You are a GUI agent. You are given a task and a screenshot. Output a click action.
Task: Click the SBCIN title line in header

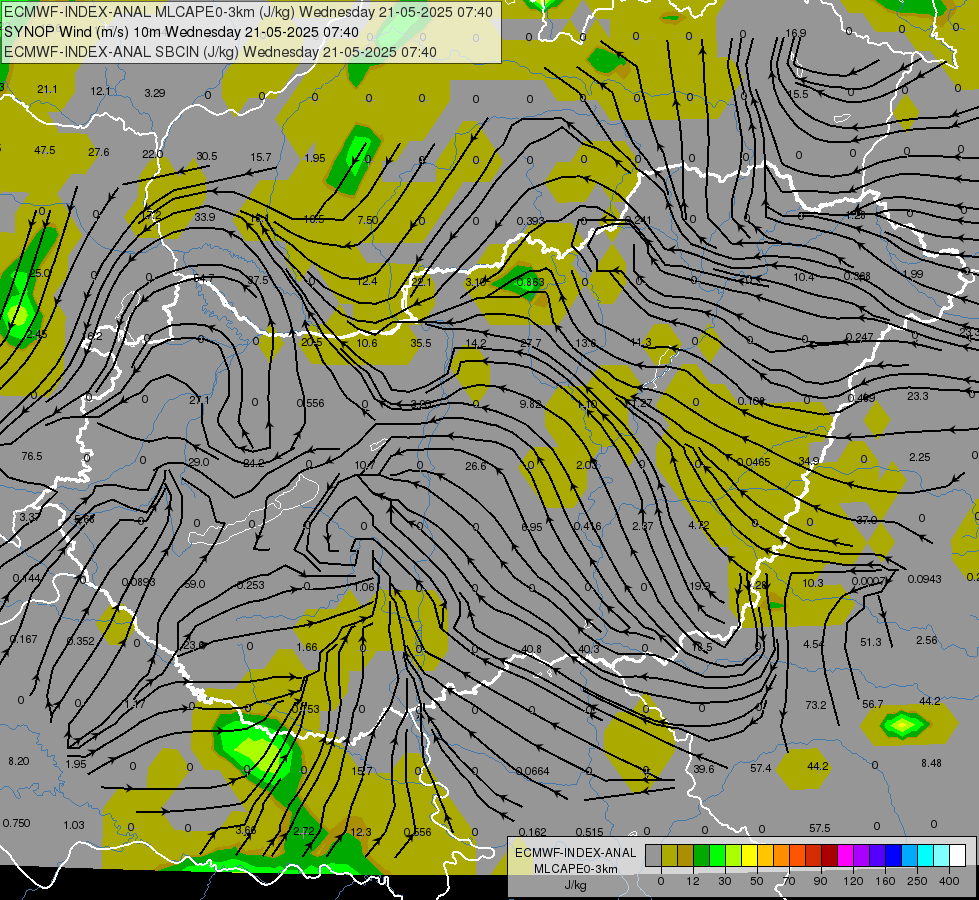[x=220, y=52]
